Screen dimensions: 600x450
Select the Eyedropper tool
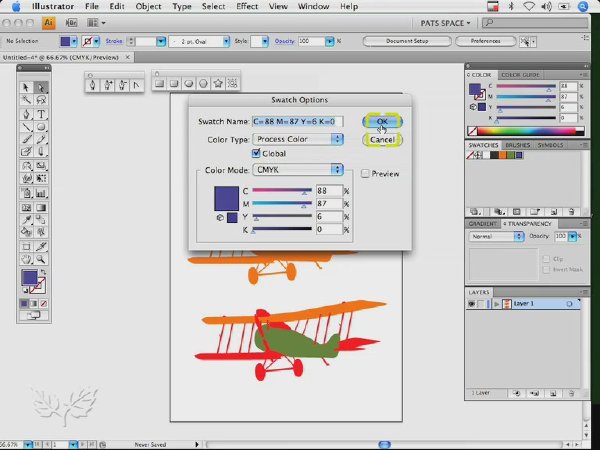26,220
